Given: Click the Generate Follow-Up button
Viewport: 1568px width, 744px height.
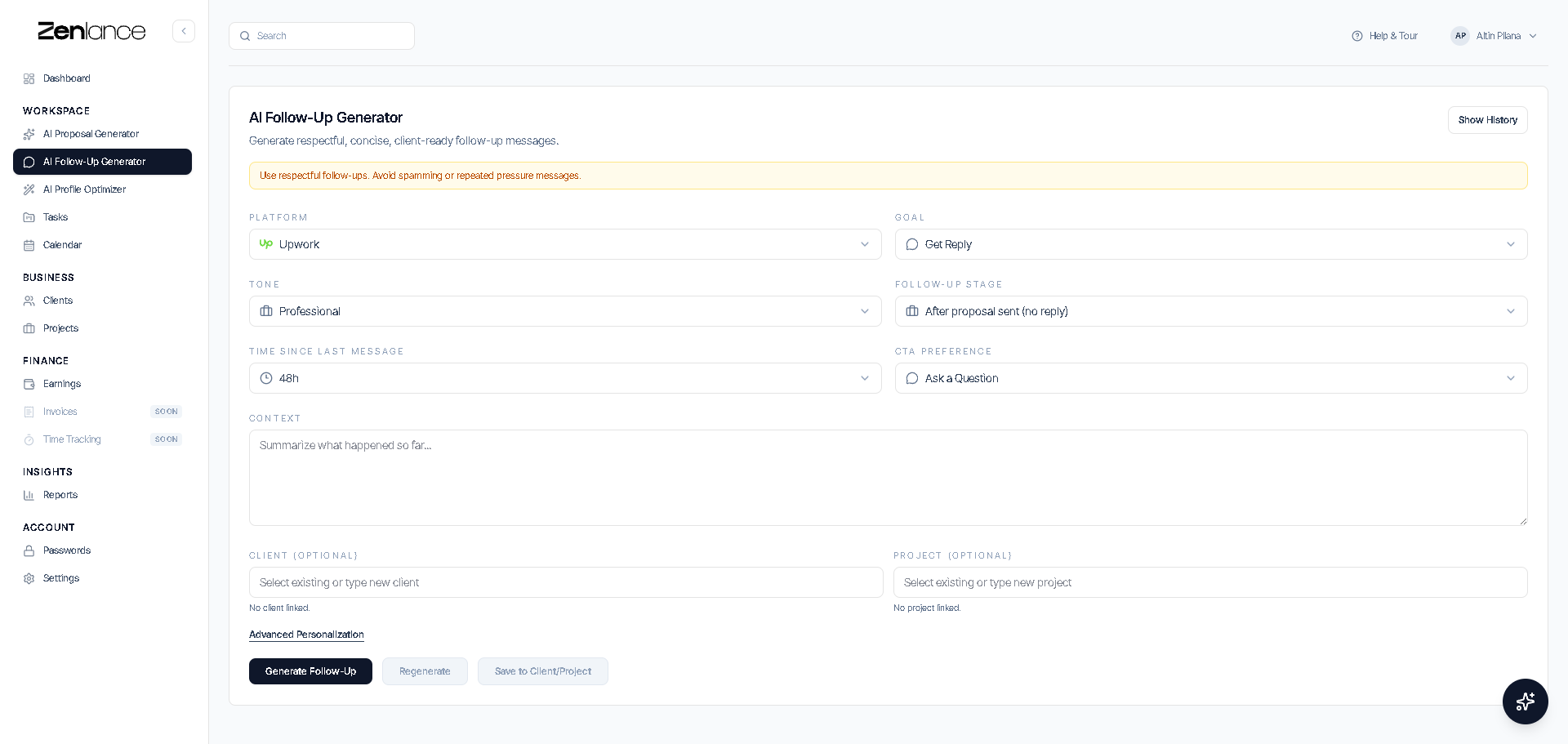Looking at the screenshot, I should pyautogui.click(x=310, y=671).
